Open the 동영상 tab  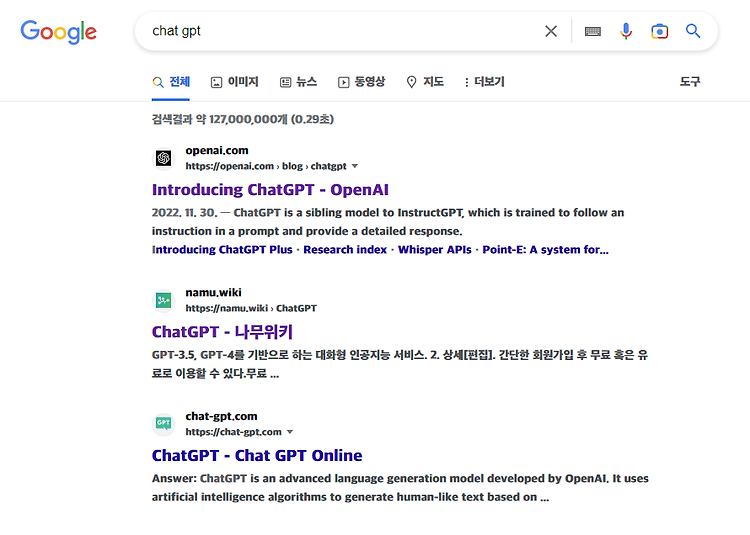pos(362,82)
